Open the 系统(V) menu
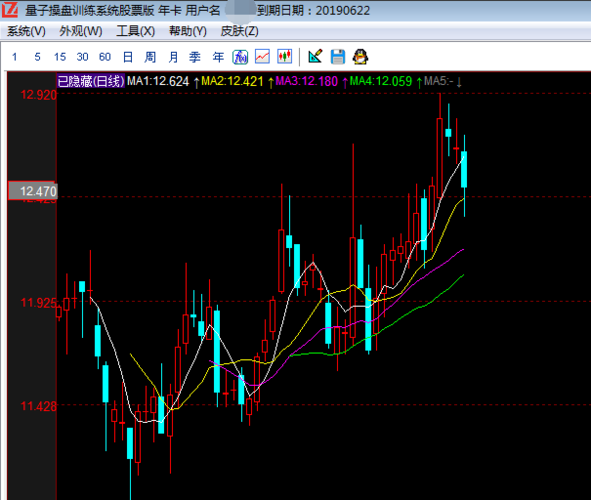 coord(26,31)
